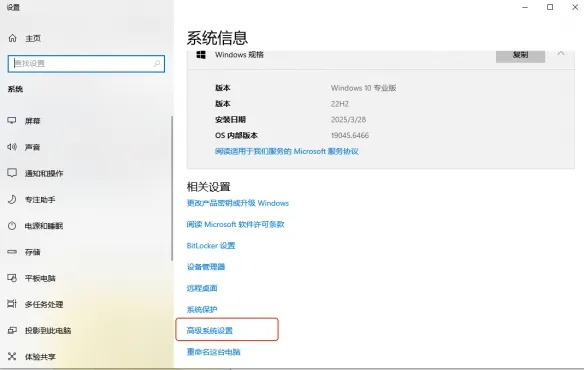Open 高级系统设置 link
This screenshot has height=370, width=584.
pos(210,331)
